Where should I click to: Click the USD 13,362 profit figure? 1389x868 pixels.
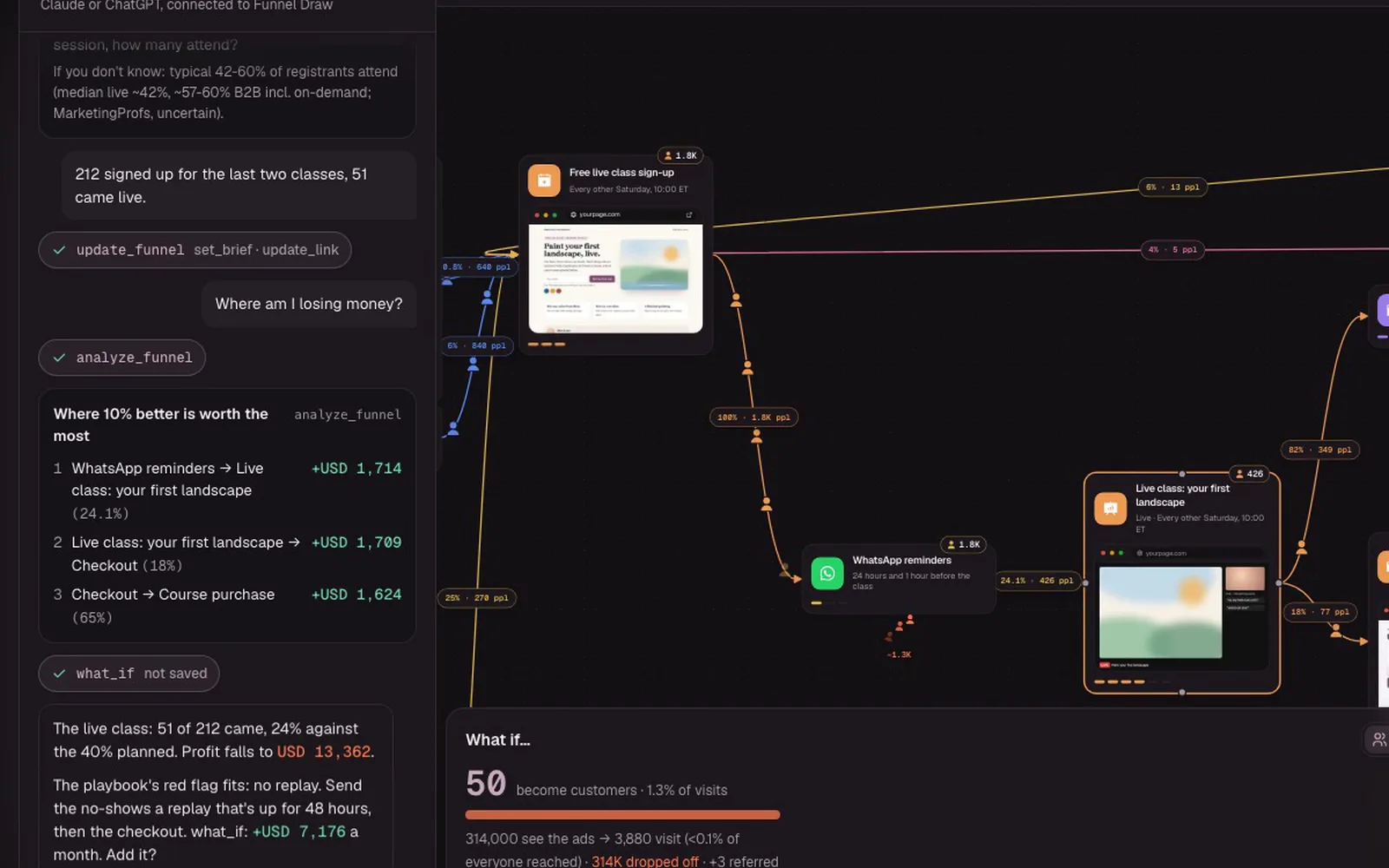[x=324, y=752]
